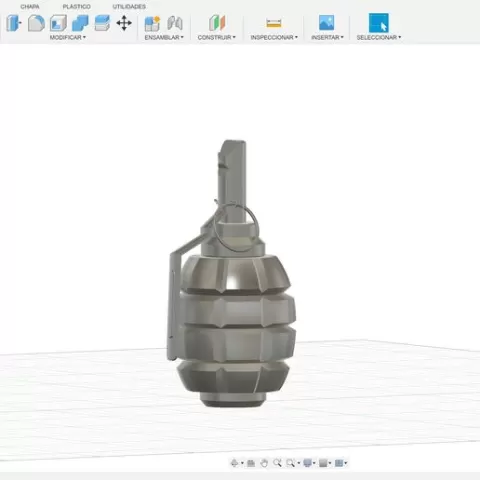Image resolution: width=480 pixels, height=480 pixels.
Task: Expand the ENSAMBLAR dropdown
Action: pyautogui.click(x=164, y=37)
